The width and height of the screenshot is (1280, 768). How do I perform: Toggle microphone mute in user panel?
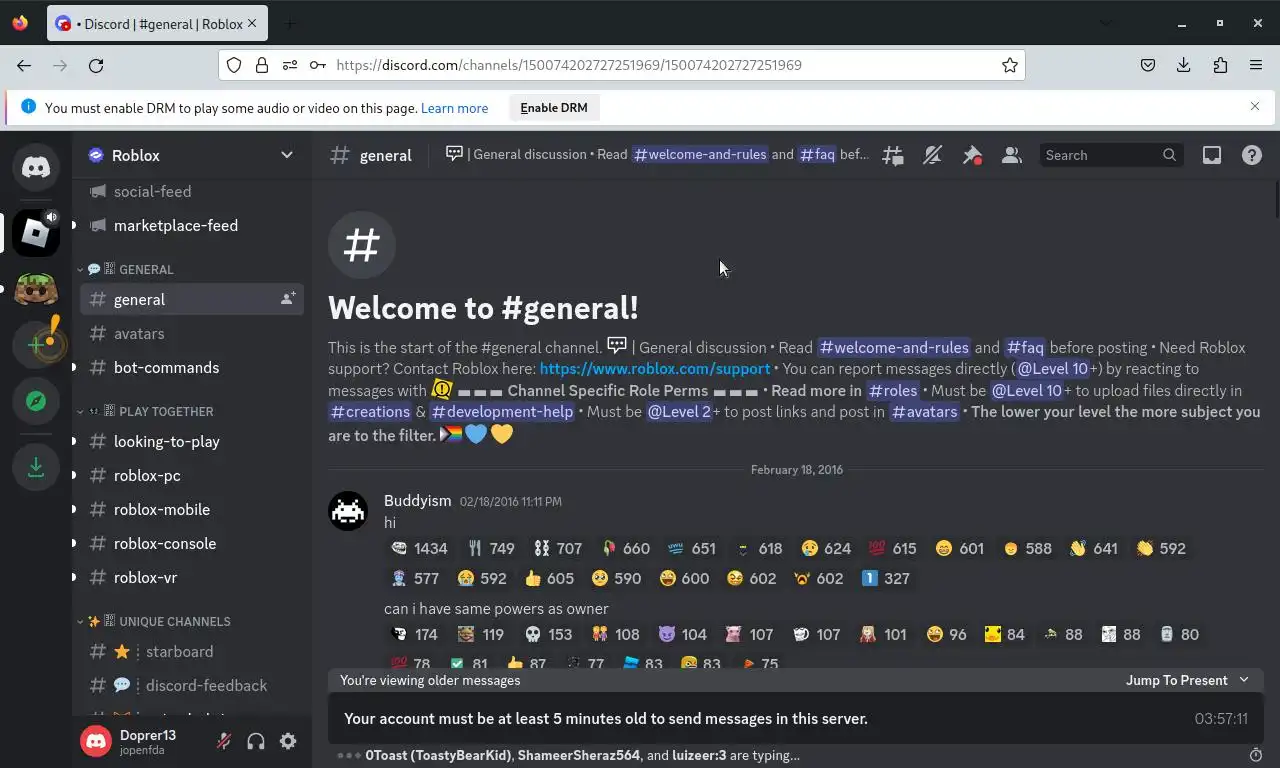224,741
